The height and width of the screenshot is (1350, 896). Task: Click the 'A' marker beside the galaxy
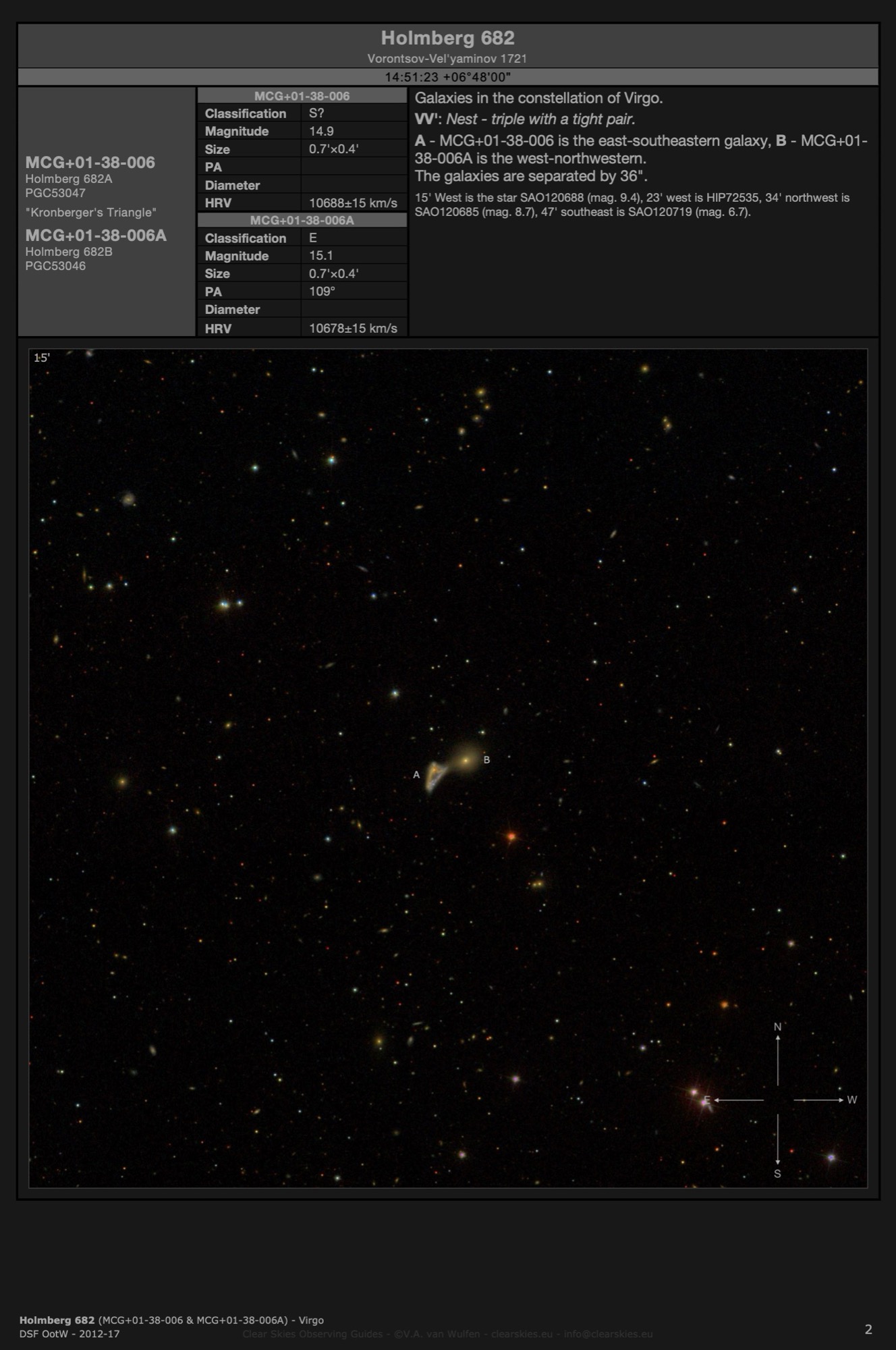point(416,775)
